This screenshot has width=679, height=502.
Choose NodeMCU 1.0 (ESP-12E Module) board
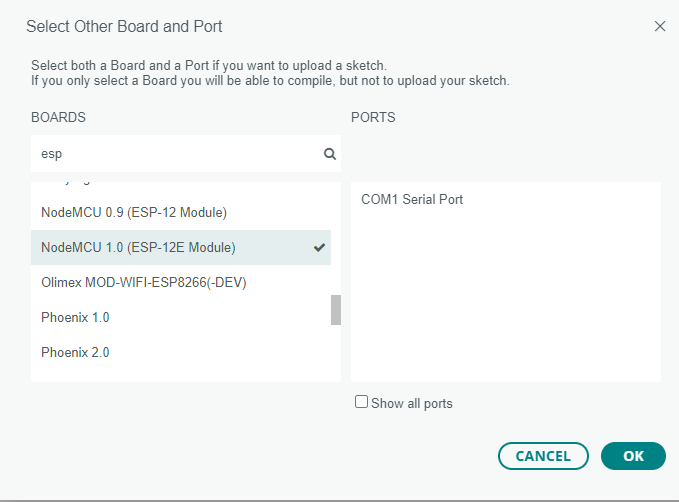tap(138, 247)
